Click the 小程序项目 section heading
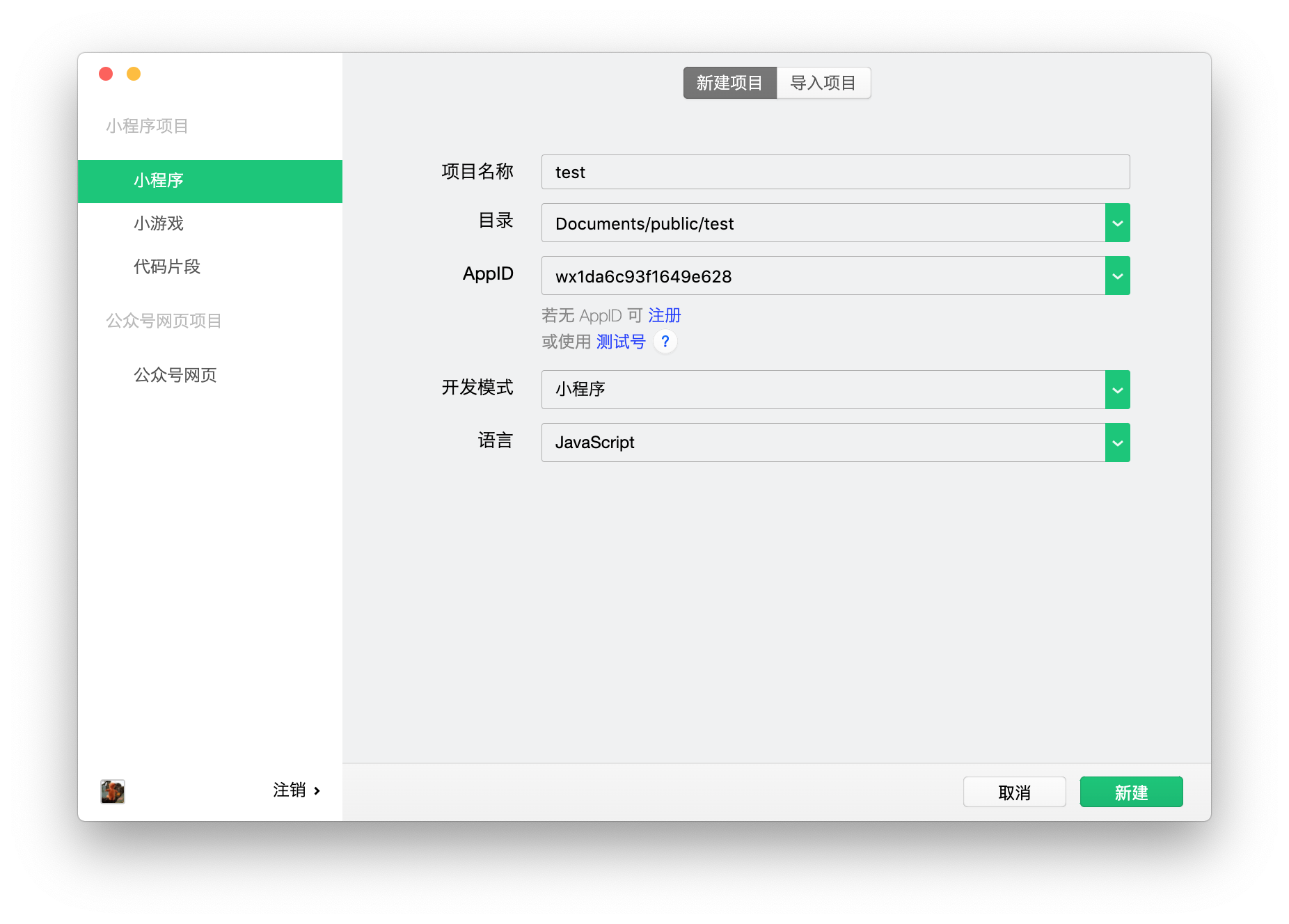This screenshot has height=924, width=1289. pyautogui.click(x=148, y=126)
